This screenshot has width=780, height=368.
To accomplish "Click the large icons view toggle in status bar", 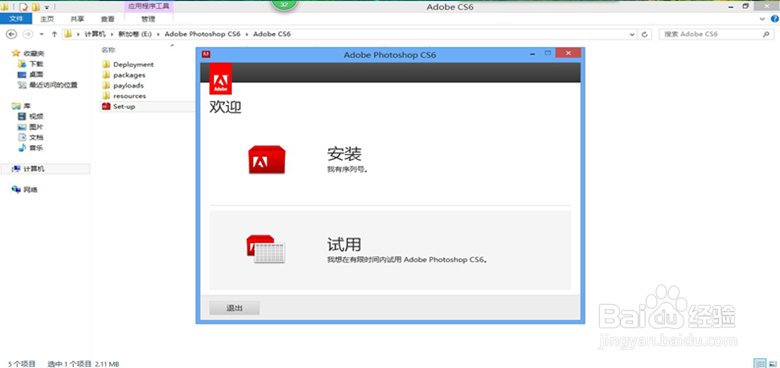I will 772,364.
